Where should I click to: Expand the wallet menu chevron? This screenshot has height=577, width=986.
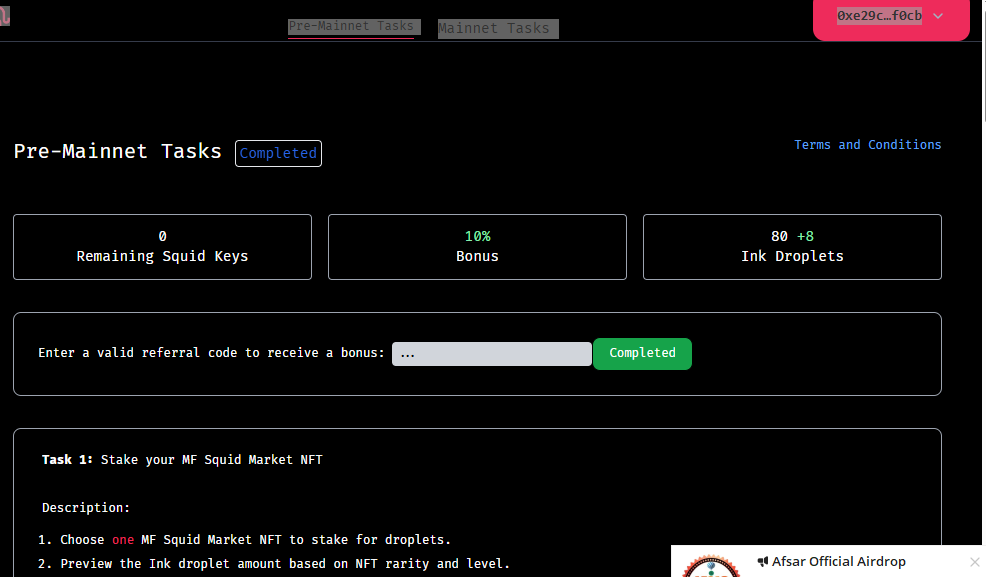(x=938, y=16)
